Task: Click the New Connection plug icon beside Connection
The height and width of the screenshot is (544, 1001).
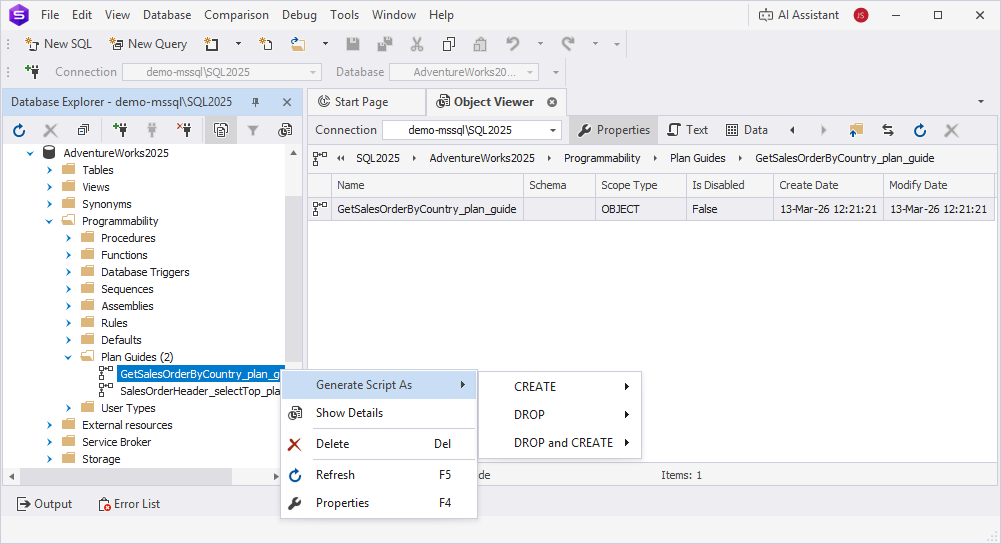Action: (32, 72)
